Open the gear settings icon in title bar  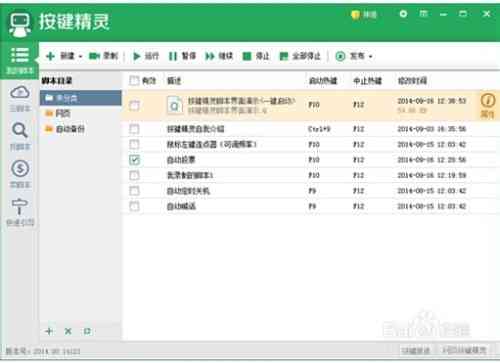(x=403, y=14)
